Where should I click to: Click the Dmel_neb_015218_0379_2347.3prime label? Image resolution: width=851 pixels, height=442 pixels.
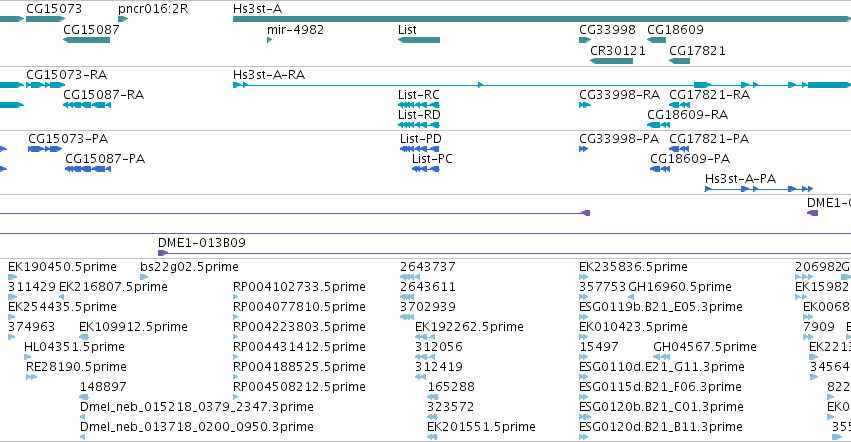click(x=196, y=407)
